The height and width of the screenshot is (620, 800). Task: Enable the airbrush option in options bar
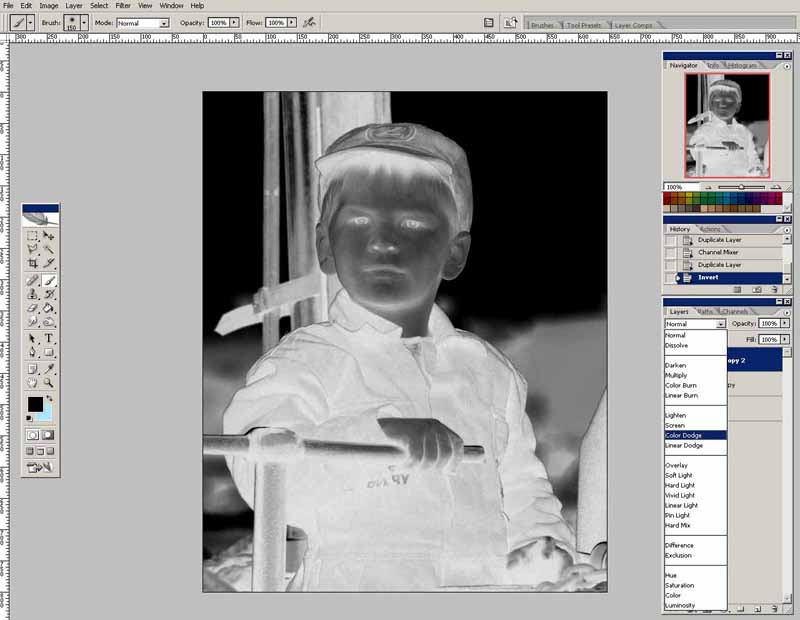(310, 21)
